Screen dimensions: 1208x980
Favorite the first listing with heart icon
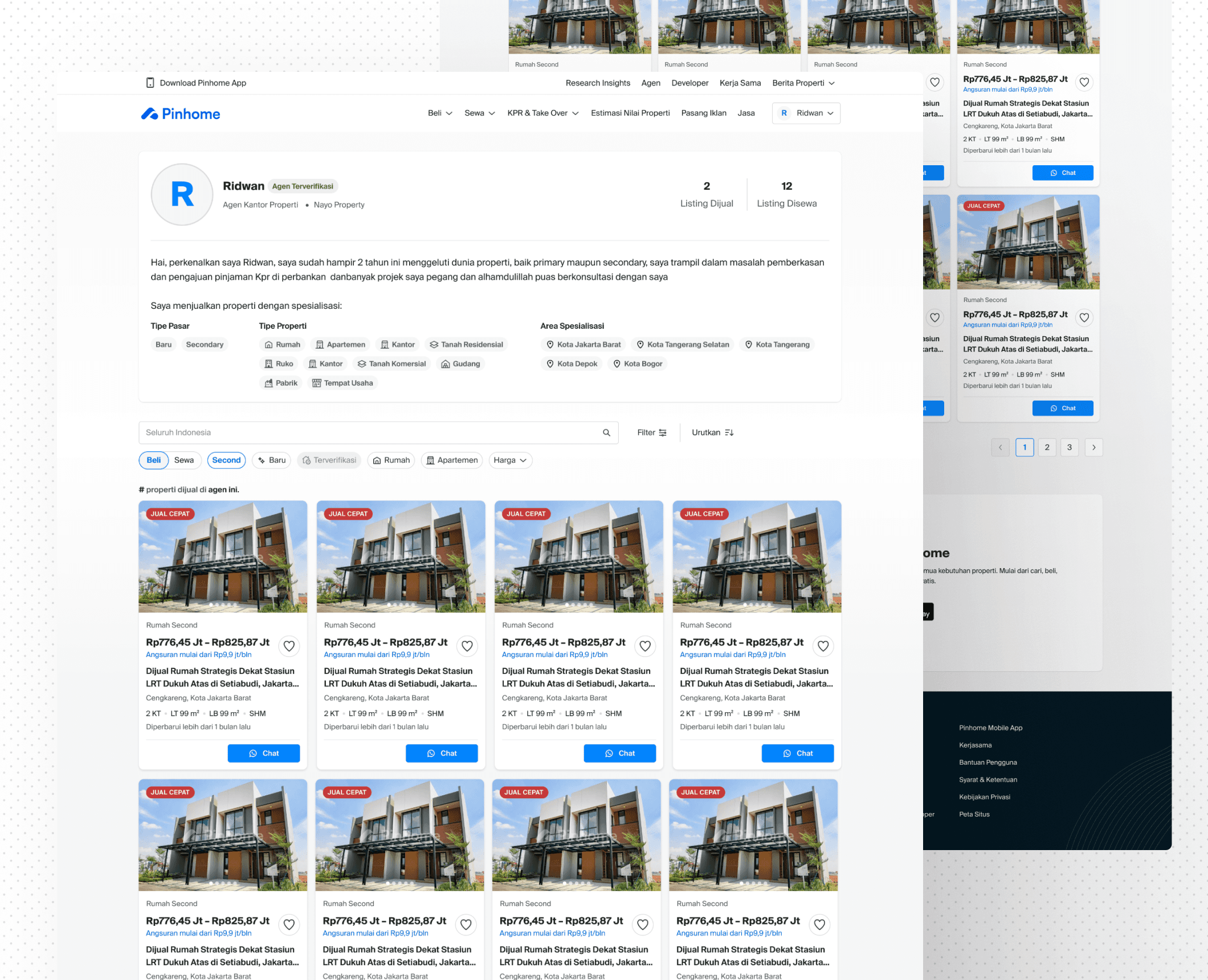289,646
